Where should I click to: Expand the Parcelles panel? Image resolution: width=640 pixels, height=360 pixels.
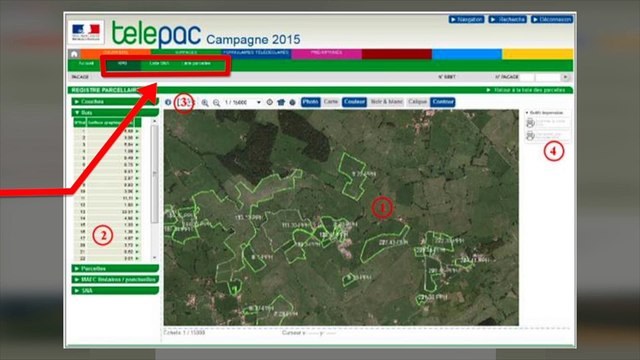(115, 269)
